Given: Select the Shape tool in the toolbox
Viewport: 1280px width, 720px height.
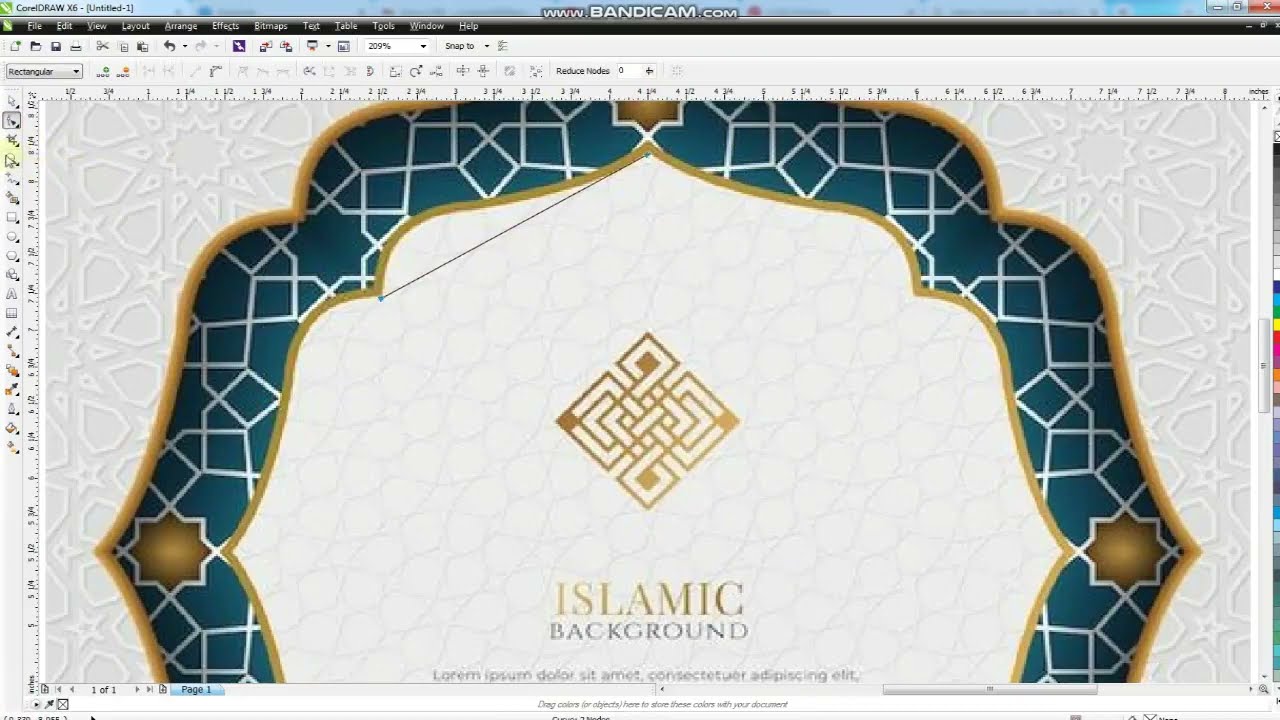Looking at the screenshot, I should point(12,121).
